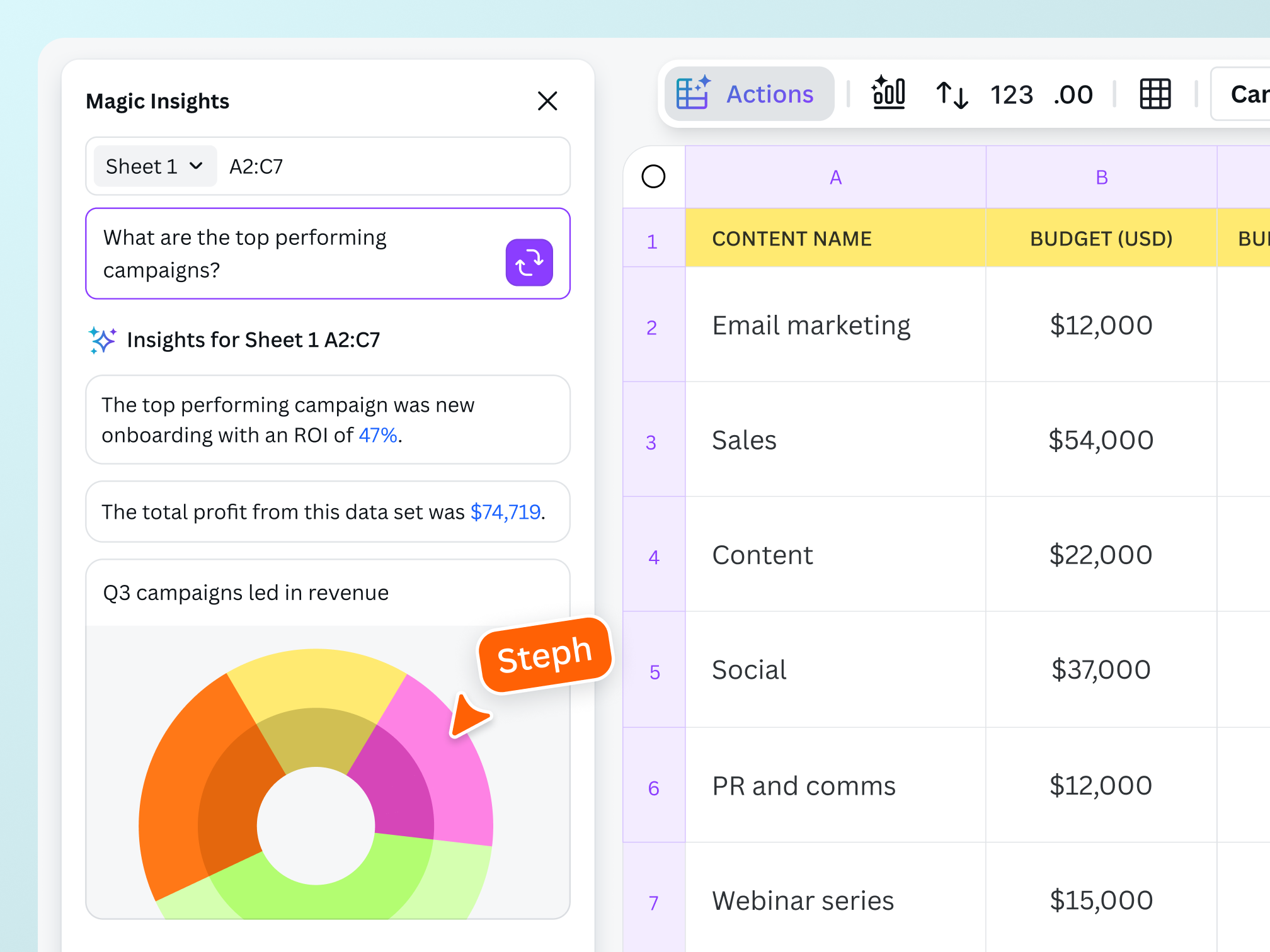Click Steph's collaborator cursor label
Viewport: 1270px width, 952px height.
click(544, 654)
